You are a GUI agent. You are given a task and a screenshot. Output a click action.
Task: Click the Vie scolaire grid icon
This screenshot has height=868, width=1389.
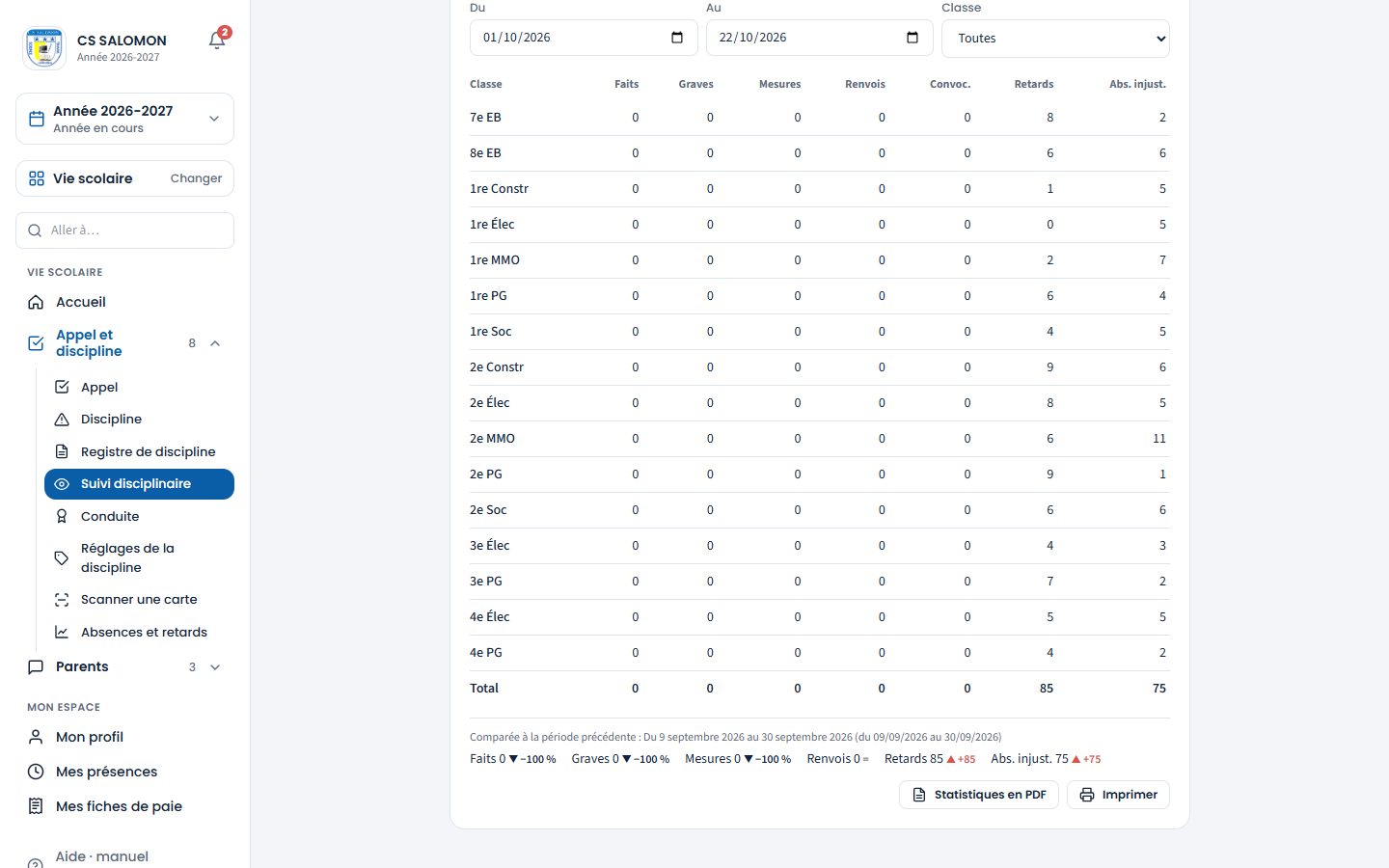point(37,178)
